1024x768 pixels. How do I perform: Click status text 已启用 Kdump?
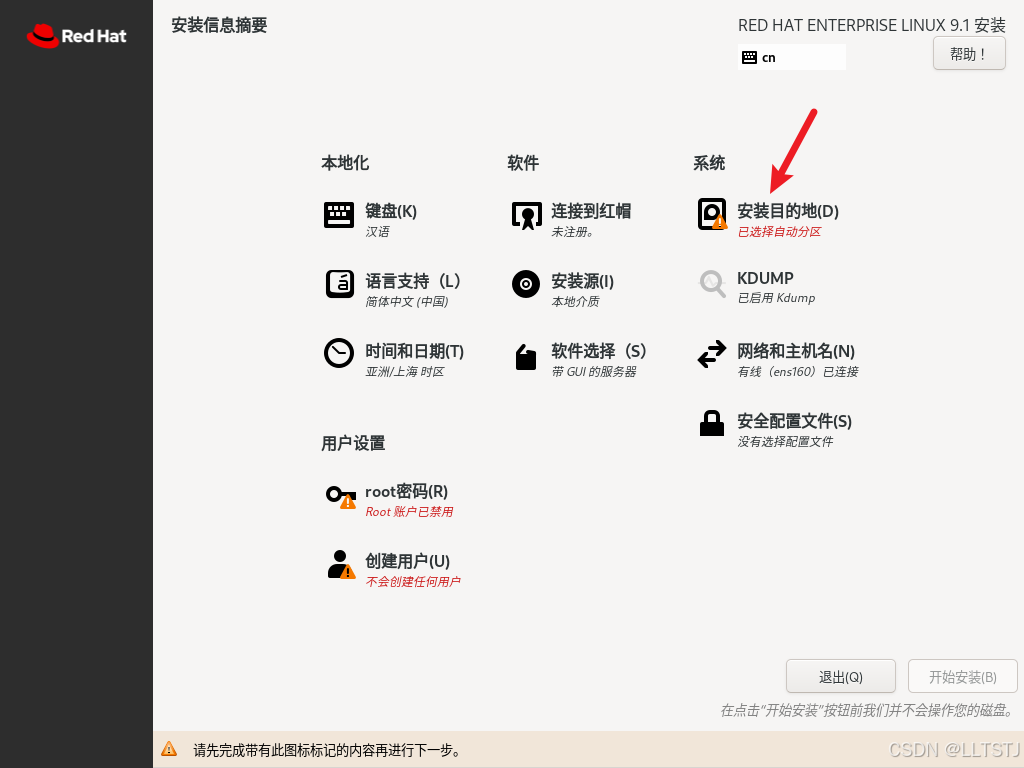[x=776, y=298]
